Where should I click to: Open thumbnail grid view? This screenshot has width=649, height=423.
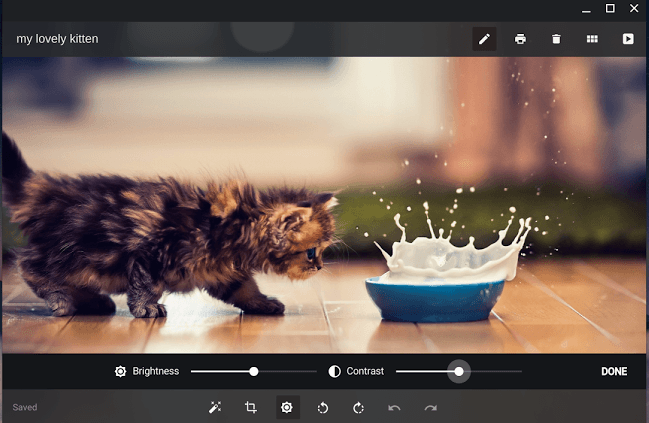point(592,39)
